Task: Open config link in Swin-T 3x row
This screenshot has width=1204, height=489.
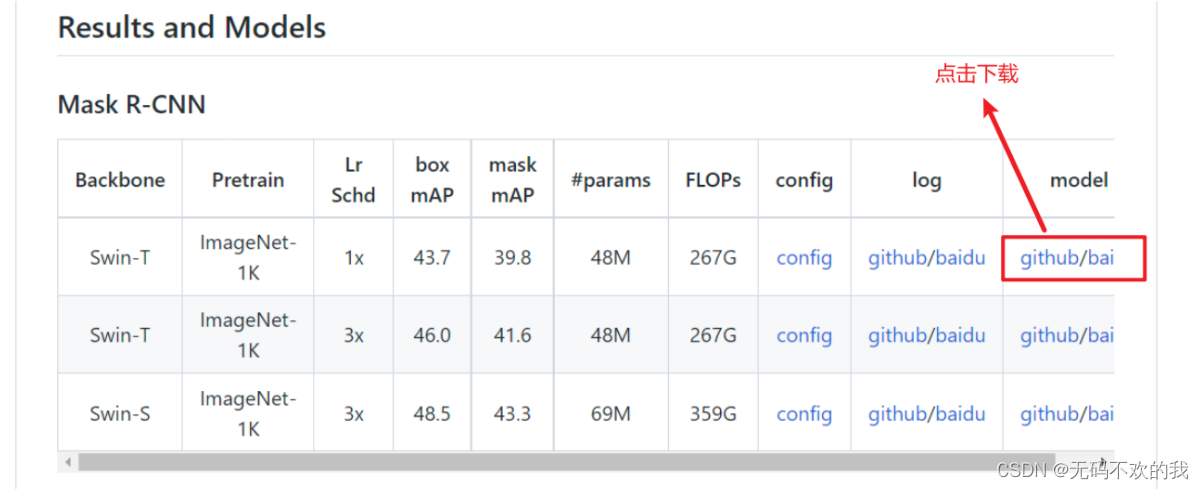Action: 804,335
